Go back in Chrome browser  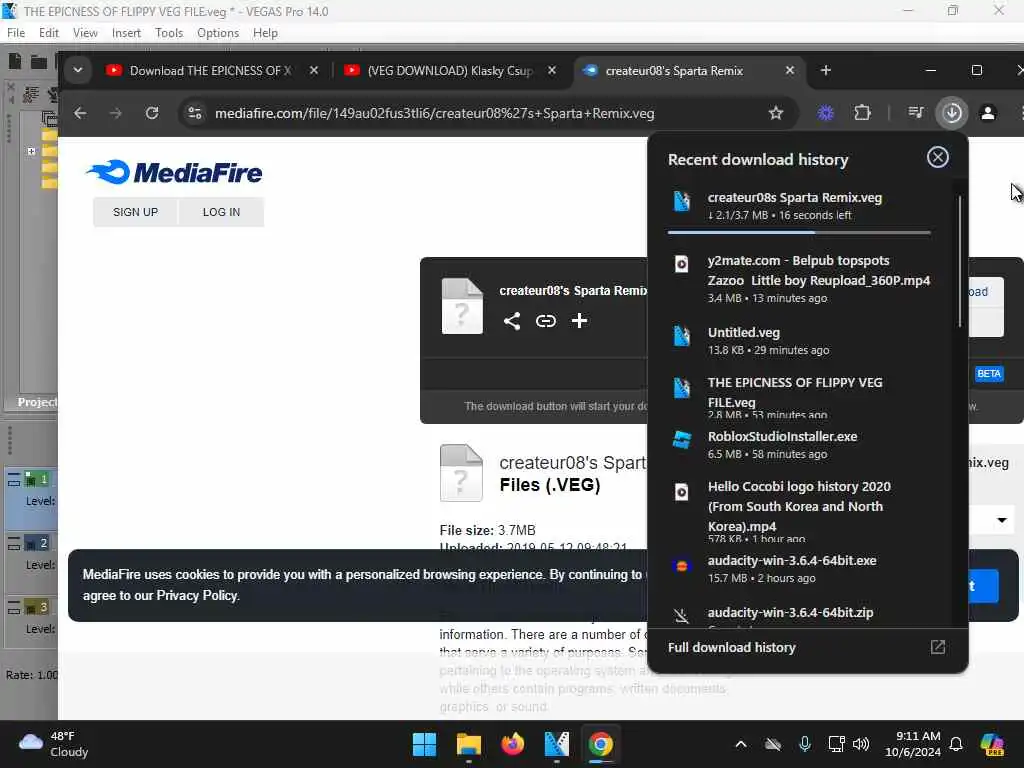point(80,113)
